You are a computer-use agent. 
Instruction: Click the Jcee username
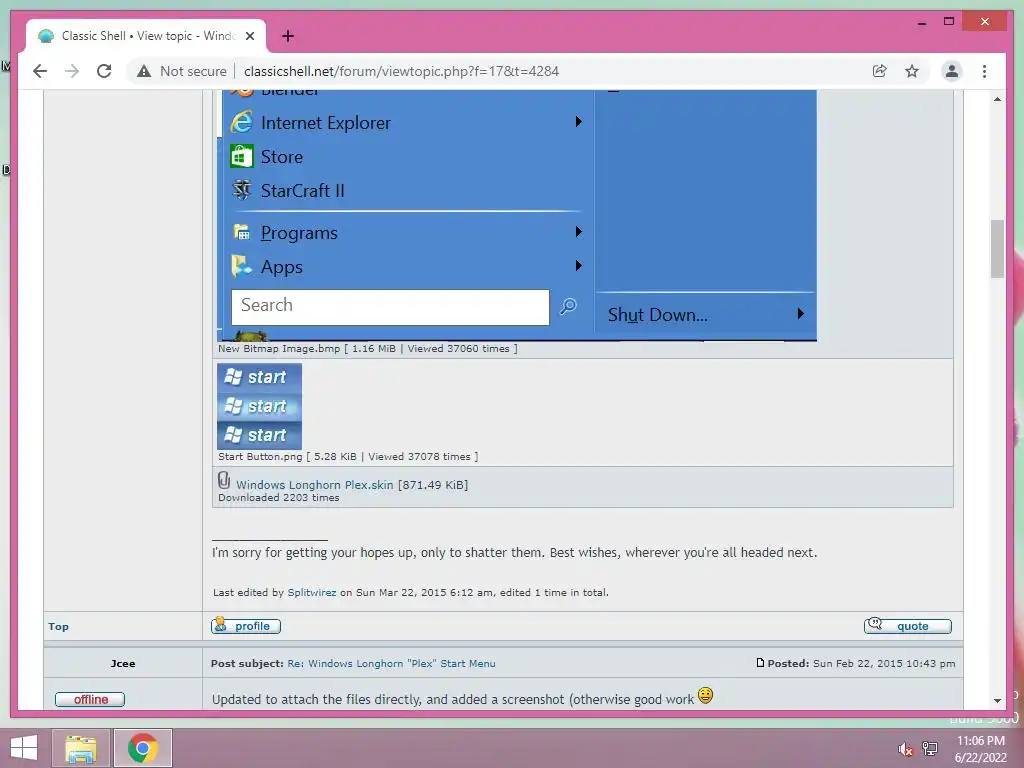pyautogui.click(x=123, y=664)
